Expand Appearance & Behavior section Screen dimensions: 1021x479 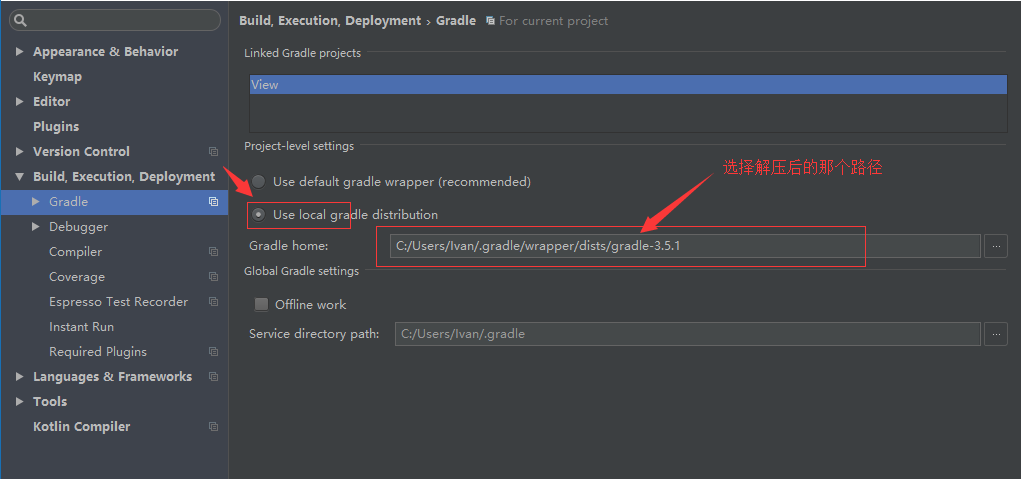coord(20,51)
